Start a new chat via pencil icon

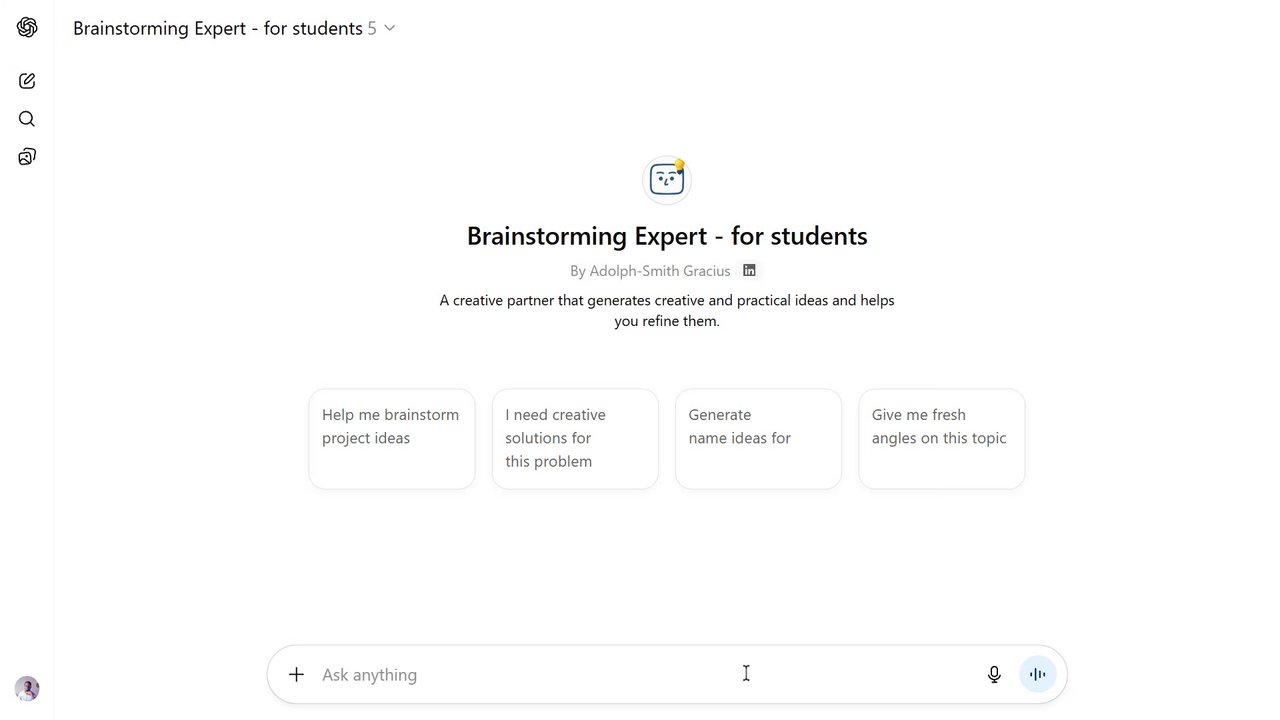(27, 81)
